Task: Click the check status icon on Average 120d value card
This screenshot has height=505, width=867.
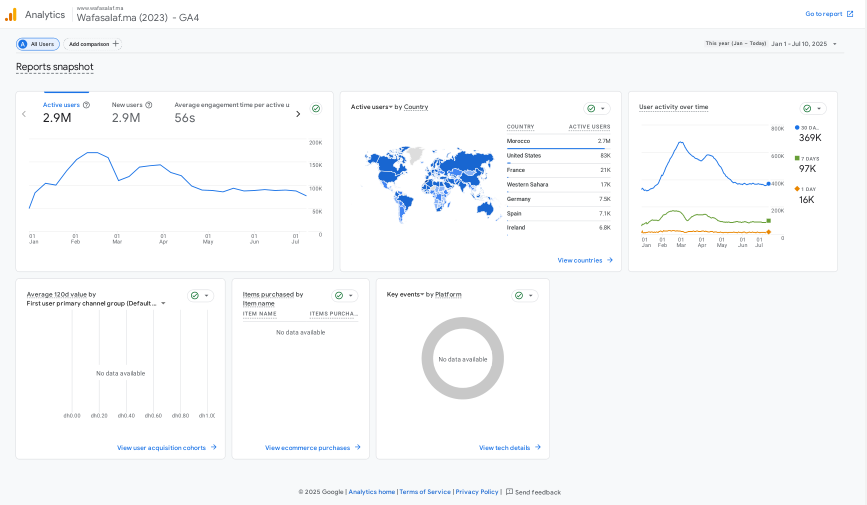Action: [195, 295]
